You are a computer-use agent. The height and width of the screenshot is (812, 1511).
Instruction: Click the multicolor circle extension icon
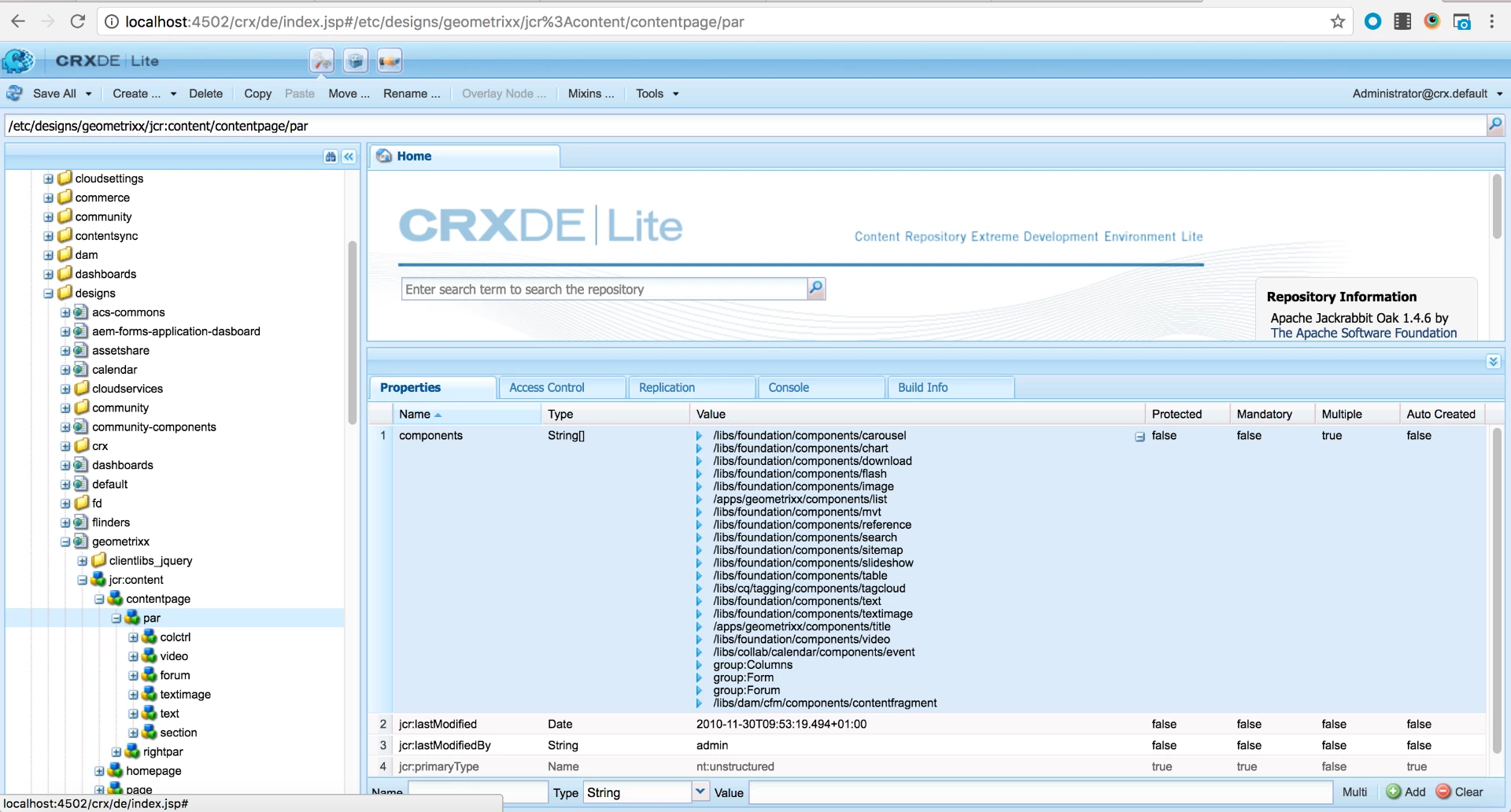[1432, 21]
